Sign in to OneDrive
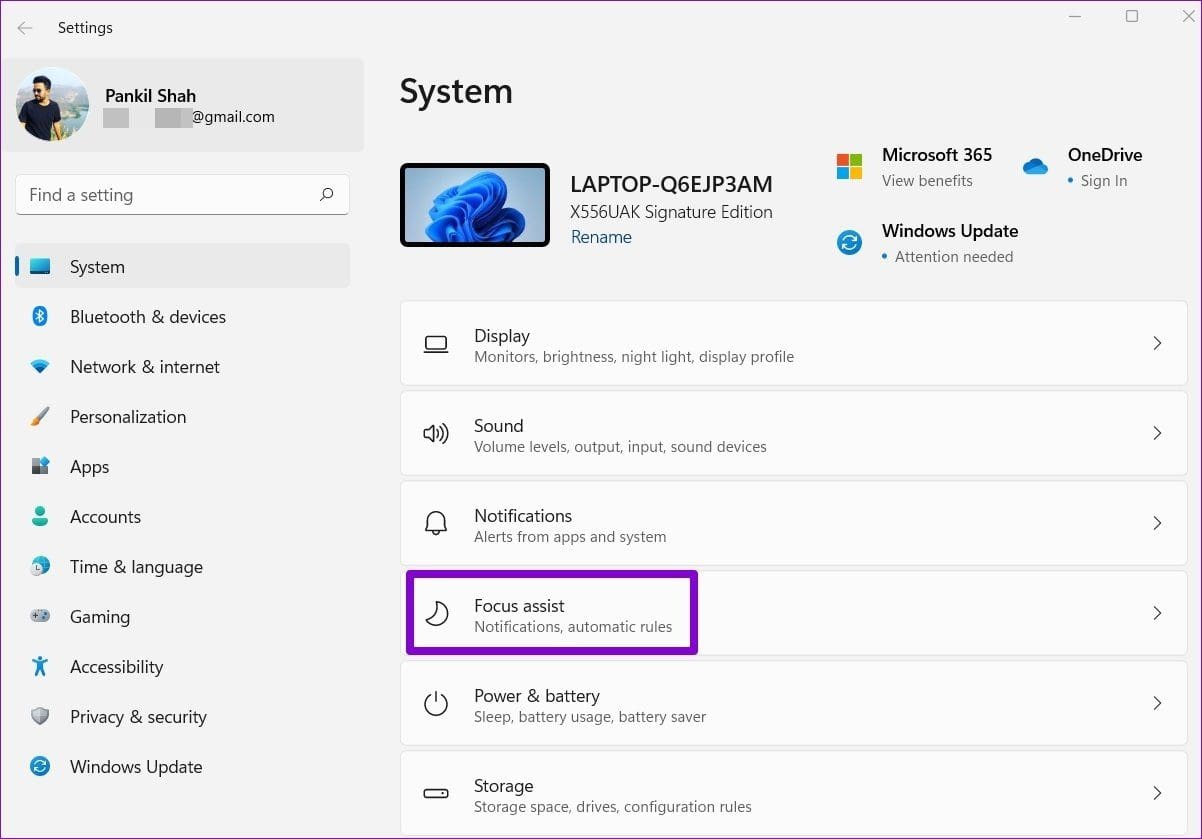This screenshot has height=839, width=1202. [1104, 181]
